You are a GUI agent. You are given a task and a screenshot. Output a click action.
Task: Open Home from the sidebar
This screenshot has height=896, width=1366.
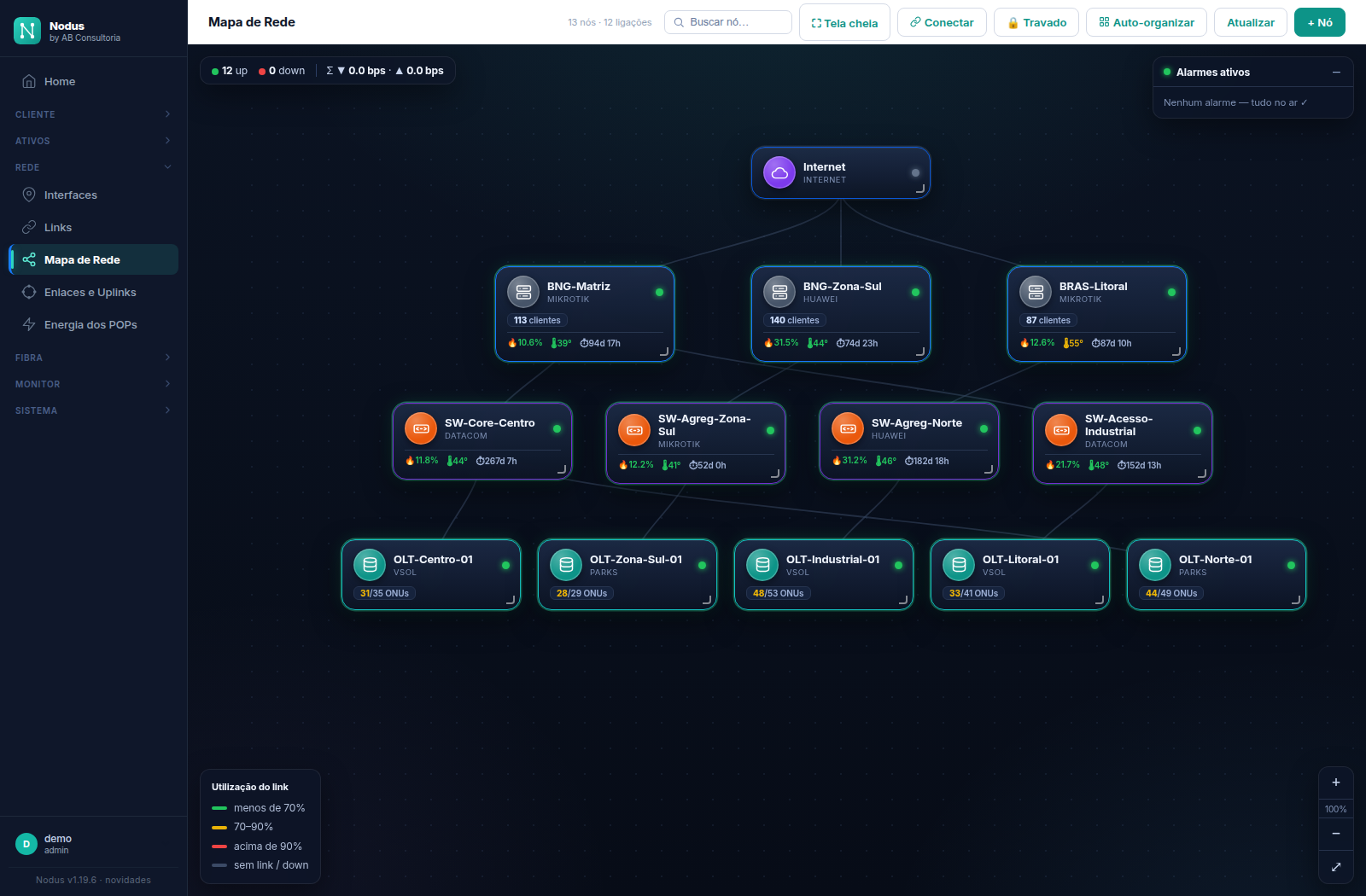93,81
